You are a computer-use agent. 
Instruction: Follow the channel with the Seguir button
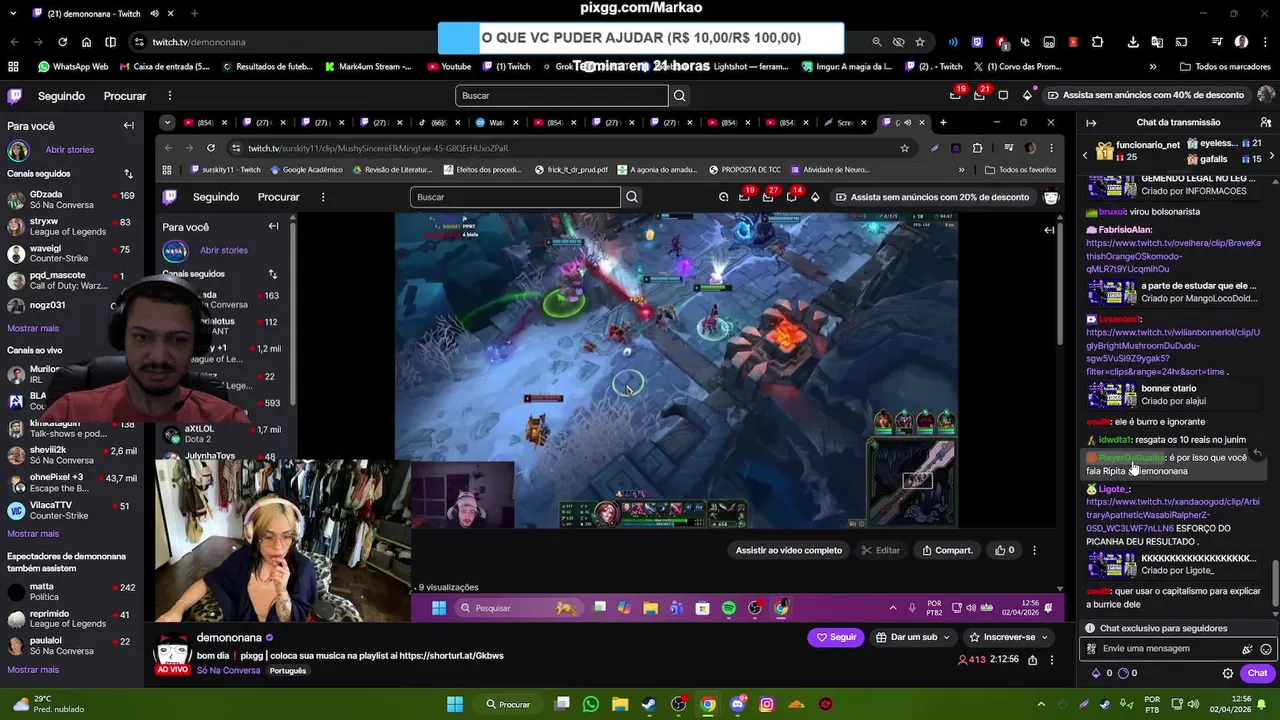click(836, 637)
